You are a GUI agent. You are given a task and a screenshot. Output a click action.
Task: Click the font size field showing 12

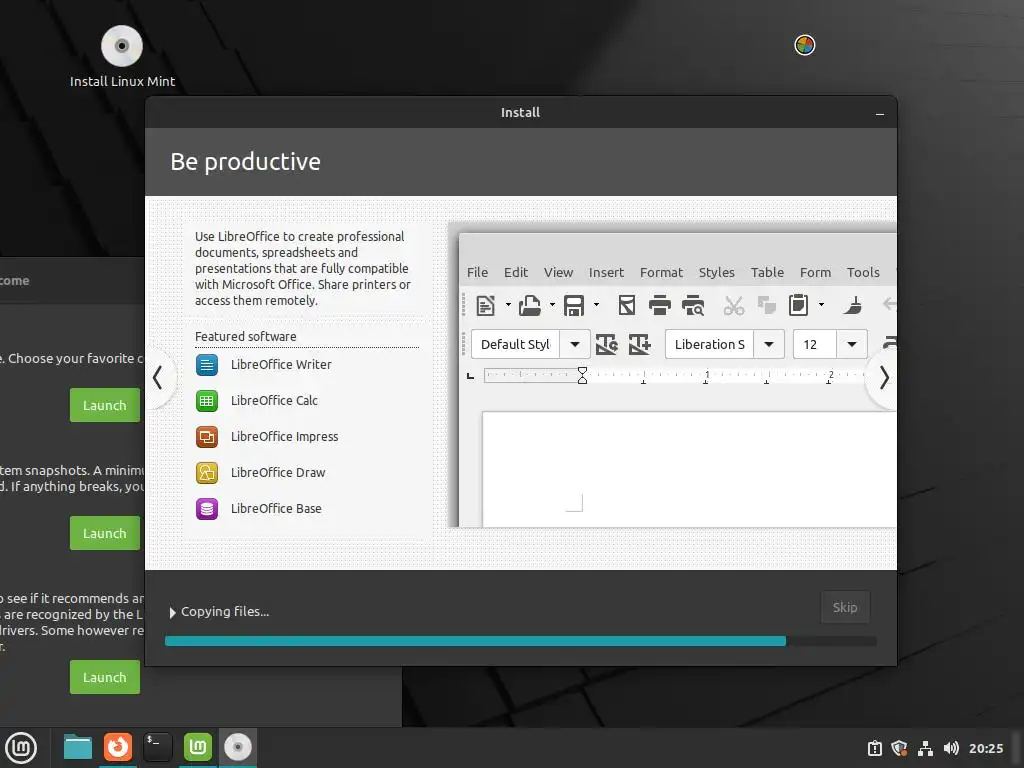click(814, 344)
